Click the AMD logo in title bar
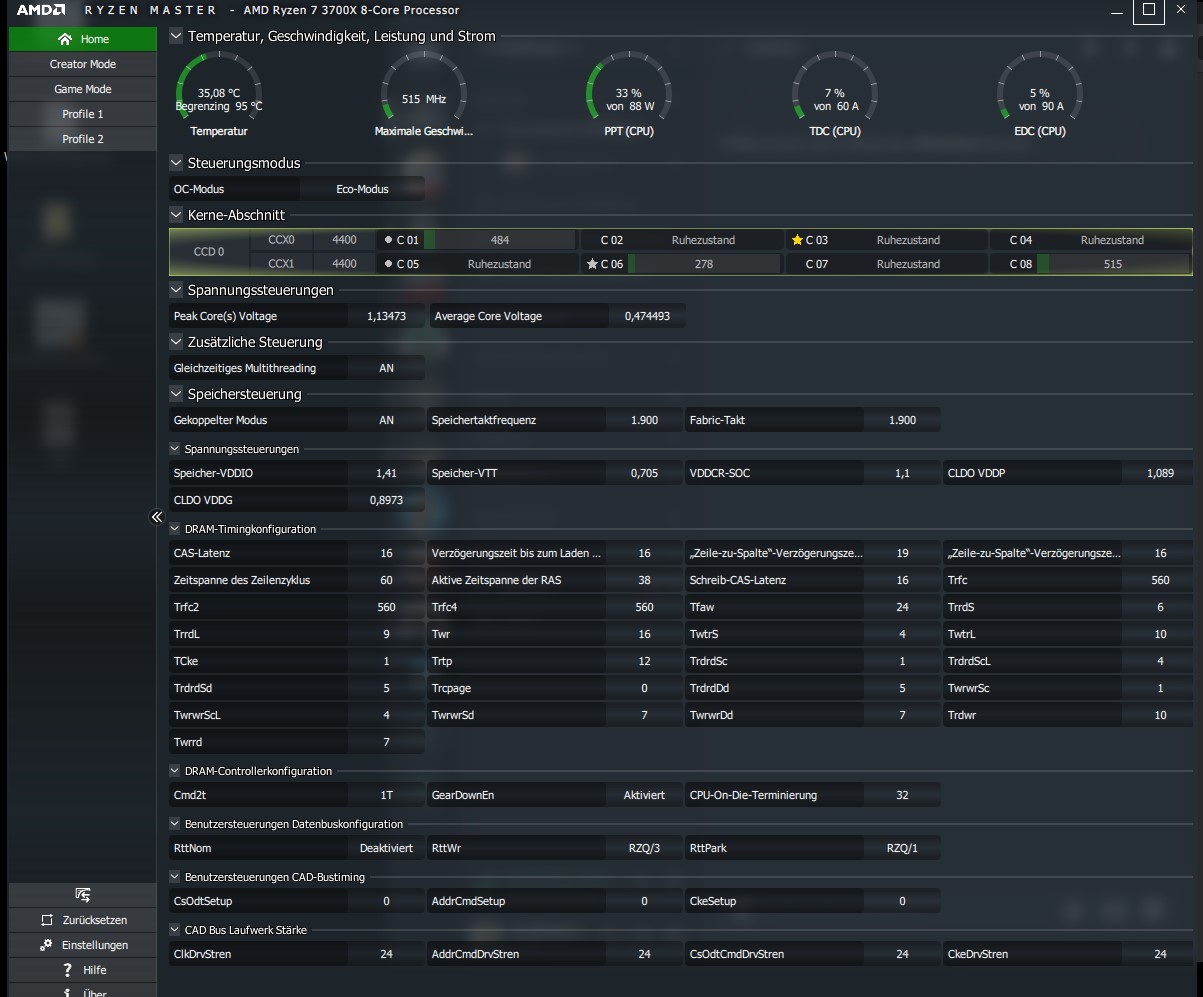This screenshot has width=1203, height=997. coord(41,11)
